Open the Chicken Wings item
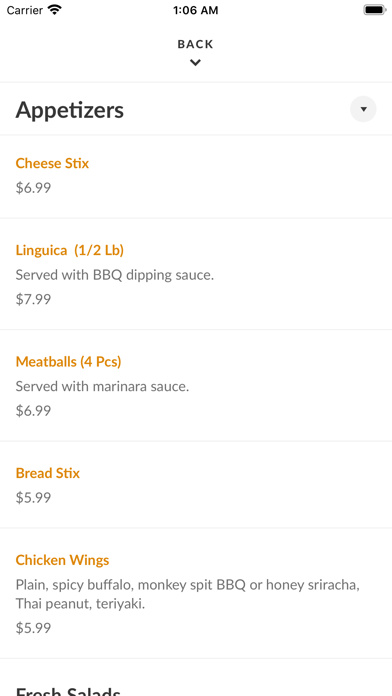This screenshot has width=392, height=696. pos(63,560)
